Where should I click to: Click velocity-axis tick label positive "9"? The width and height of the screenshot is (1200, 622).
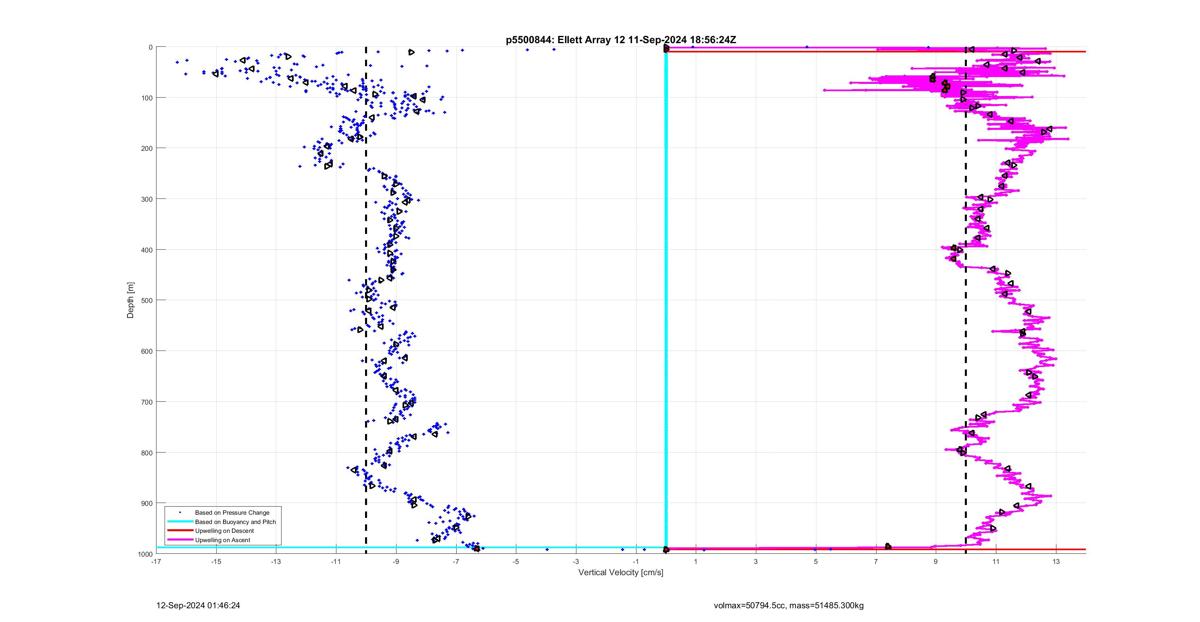click(936, 561)
